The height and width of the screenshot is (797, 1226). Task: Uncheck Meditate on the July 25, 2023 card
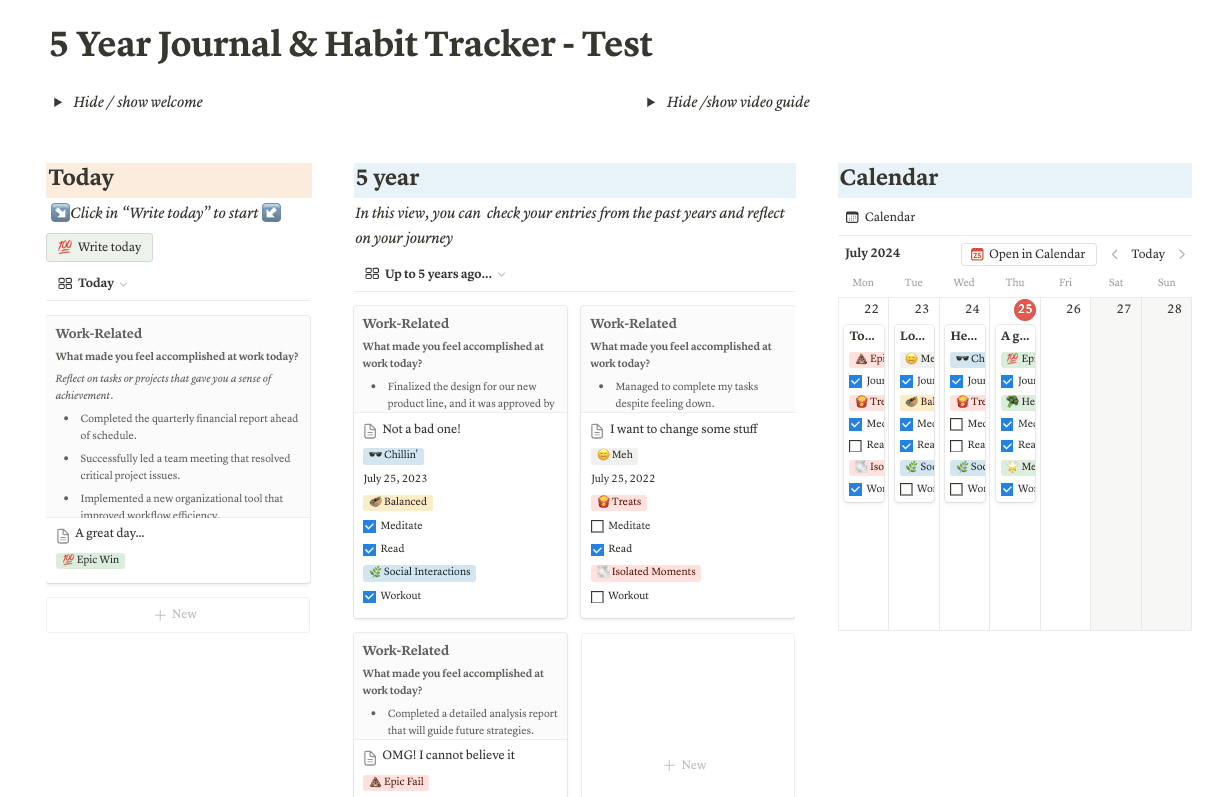tap(370, 526)
